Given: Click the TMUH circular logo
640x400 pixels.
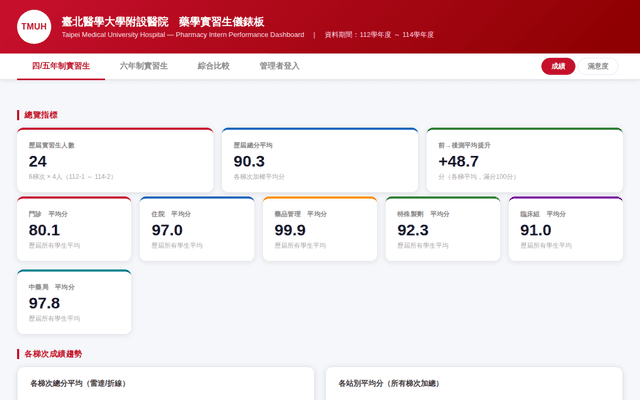Looking at the screenshot, I should (34, 27).
